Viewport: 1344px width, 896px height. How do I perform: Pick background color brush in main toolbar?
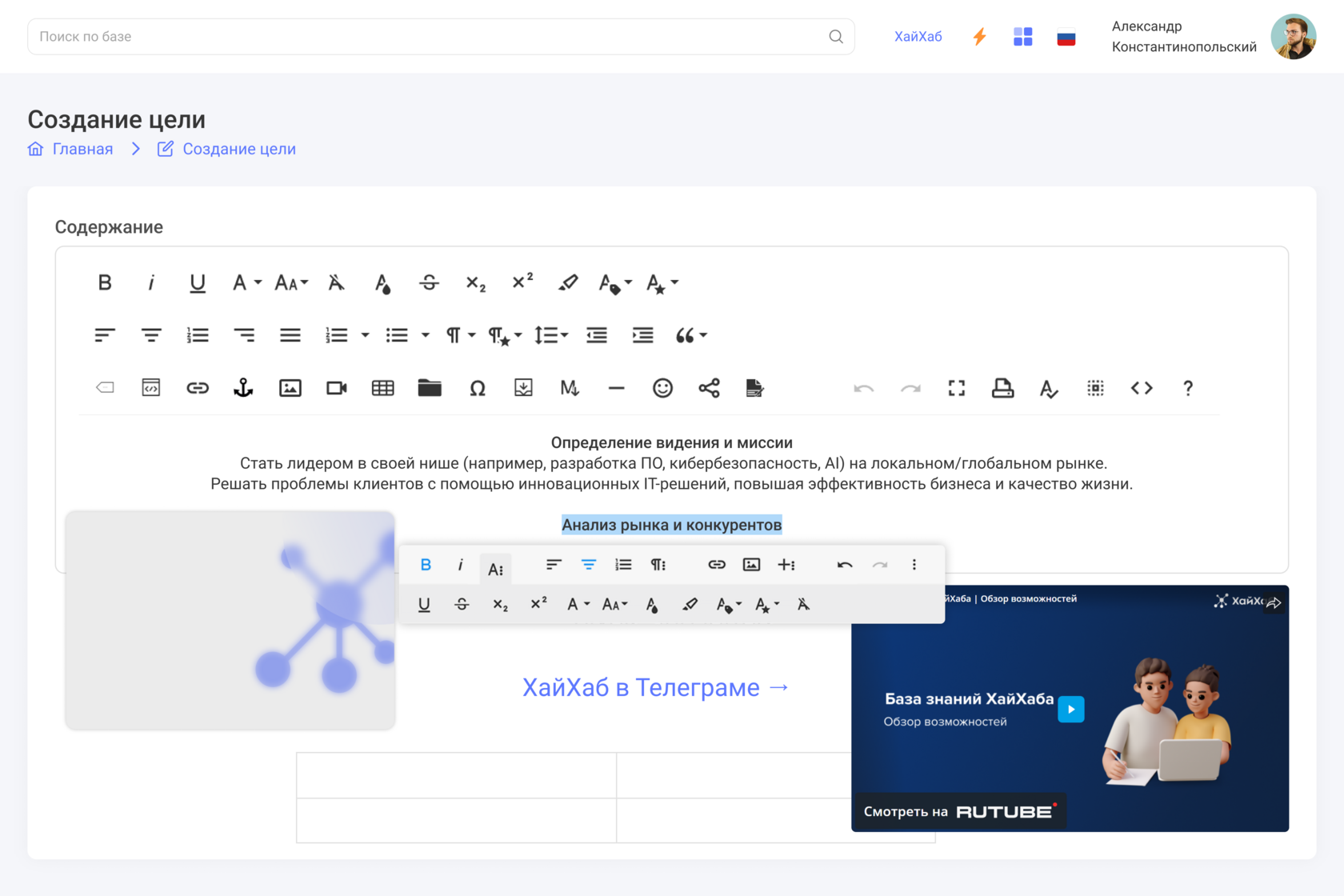(569, 282)
